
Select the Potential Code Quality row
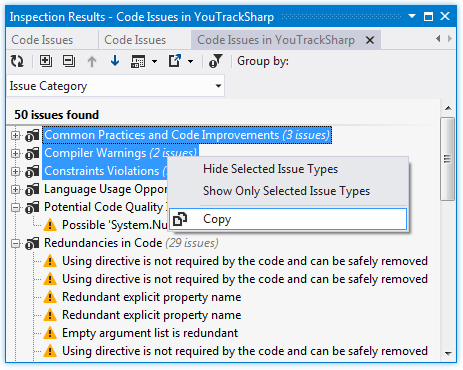click(x=105, y=207)
